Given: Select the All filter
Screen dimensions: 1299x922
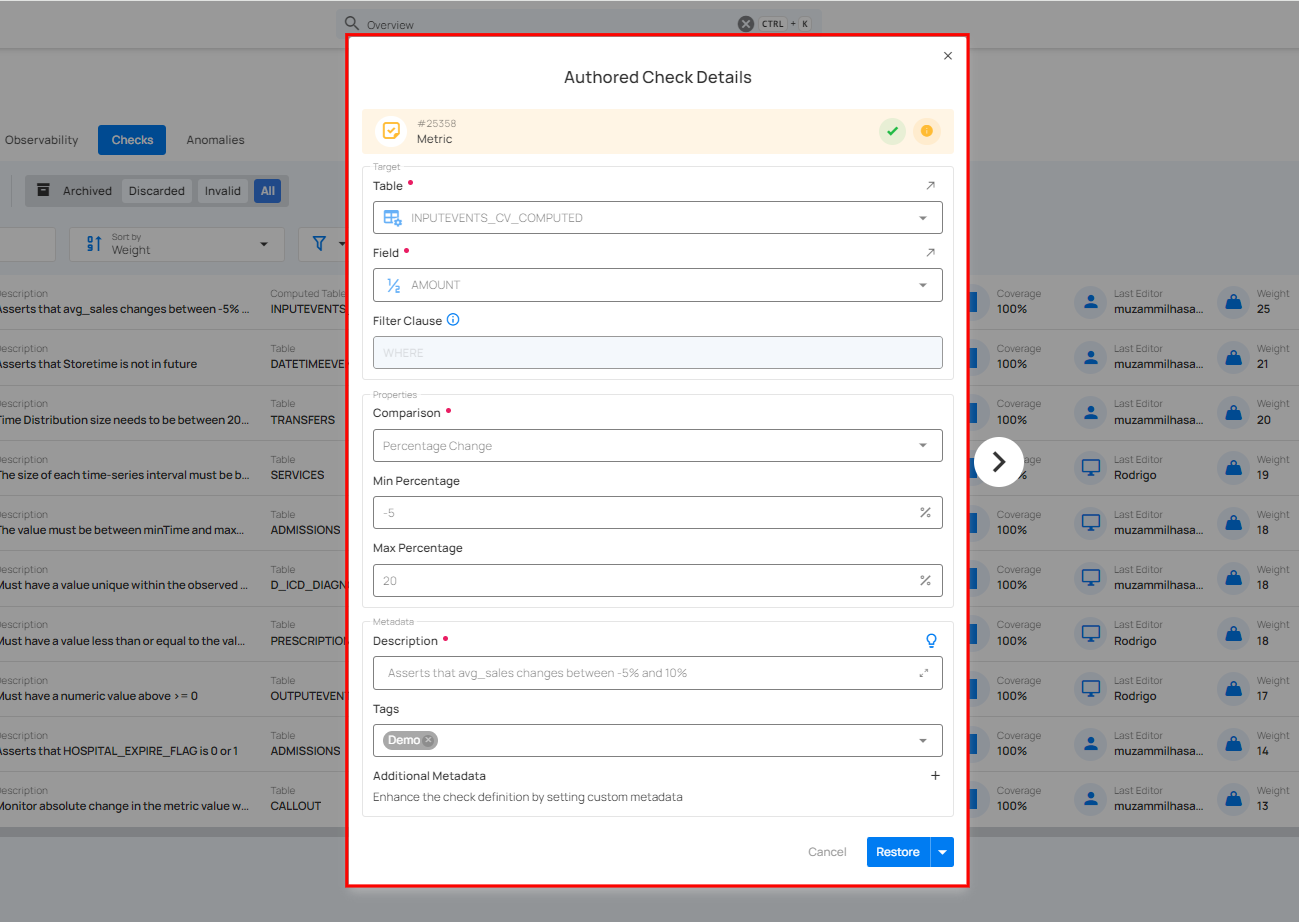Looking at the screenshot, I should [268, 191].
